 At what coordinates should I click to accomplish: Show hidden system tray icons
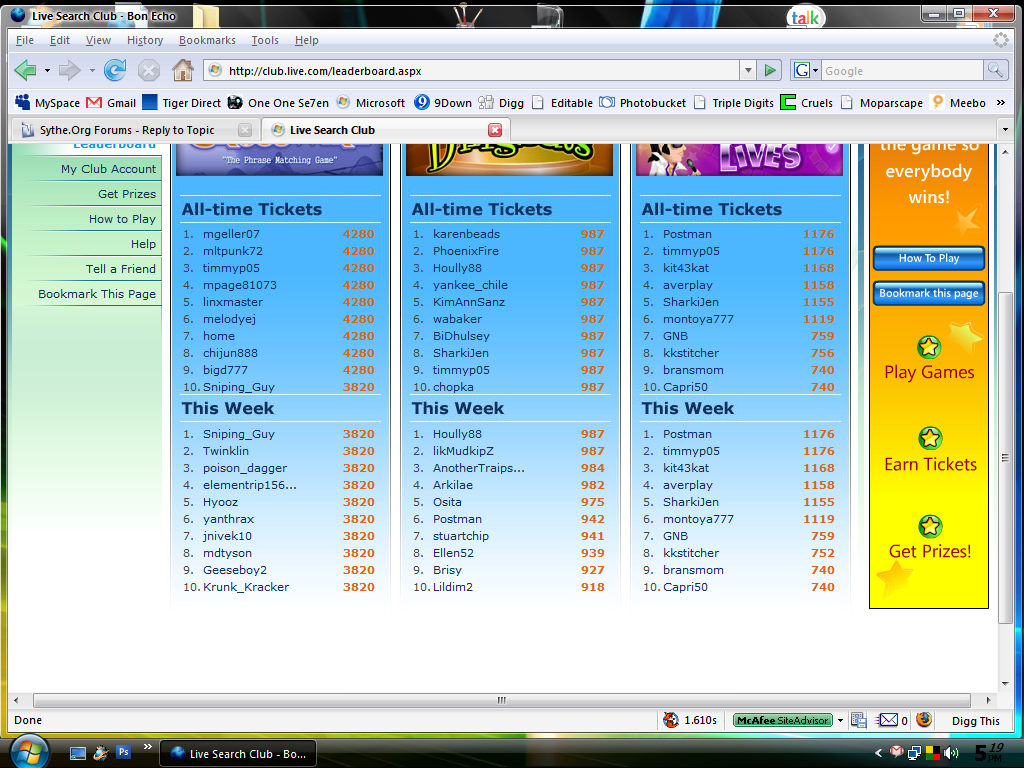[x=878, y=753]
